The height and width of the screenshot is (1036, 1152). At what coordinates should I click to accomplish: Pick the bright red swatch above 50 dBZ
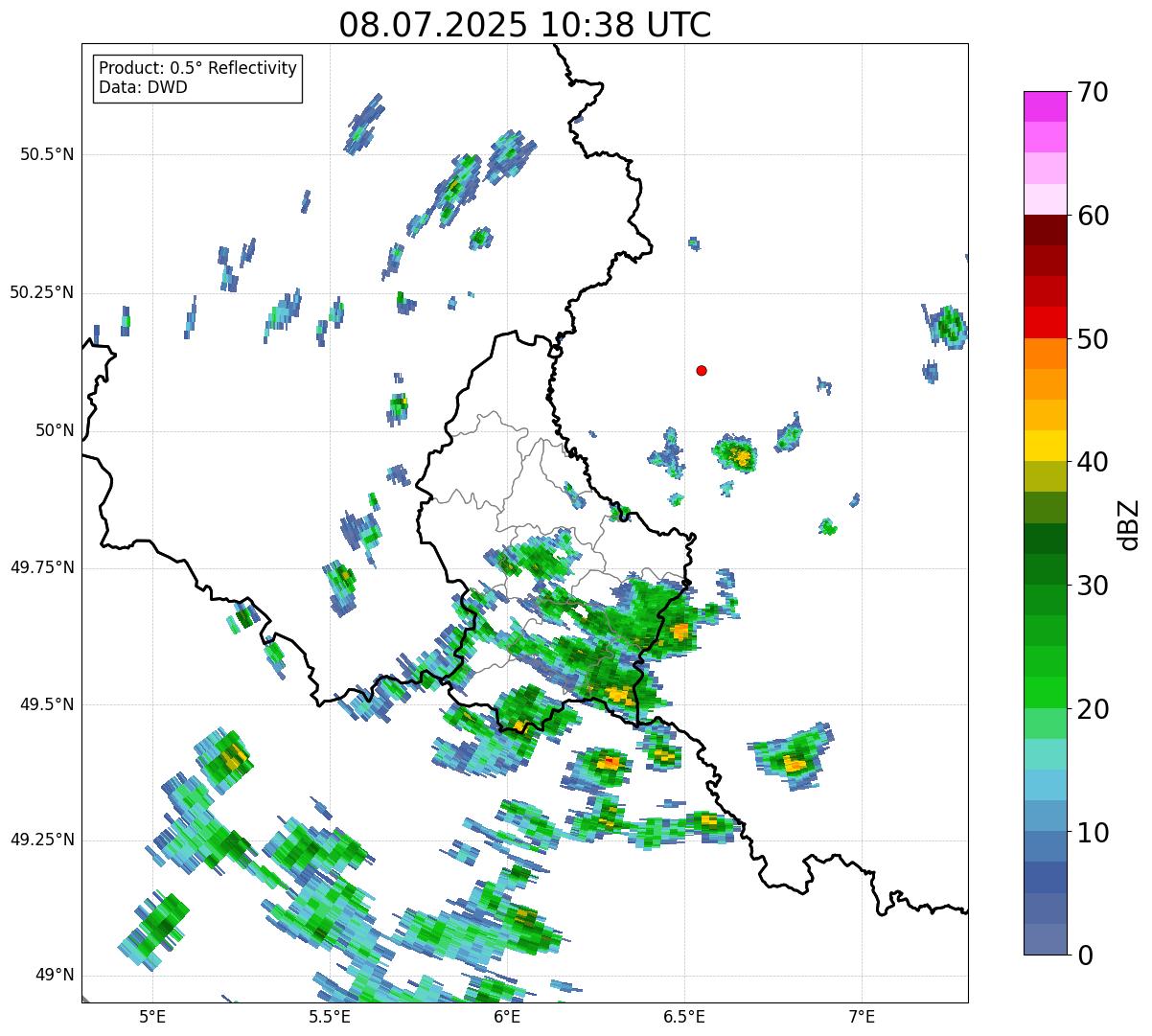1046,323
